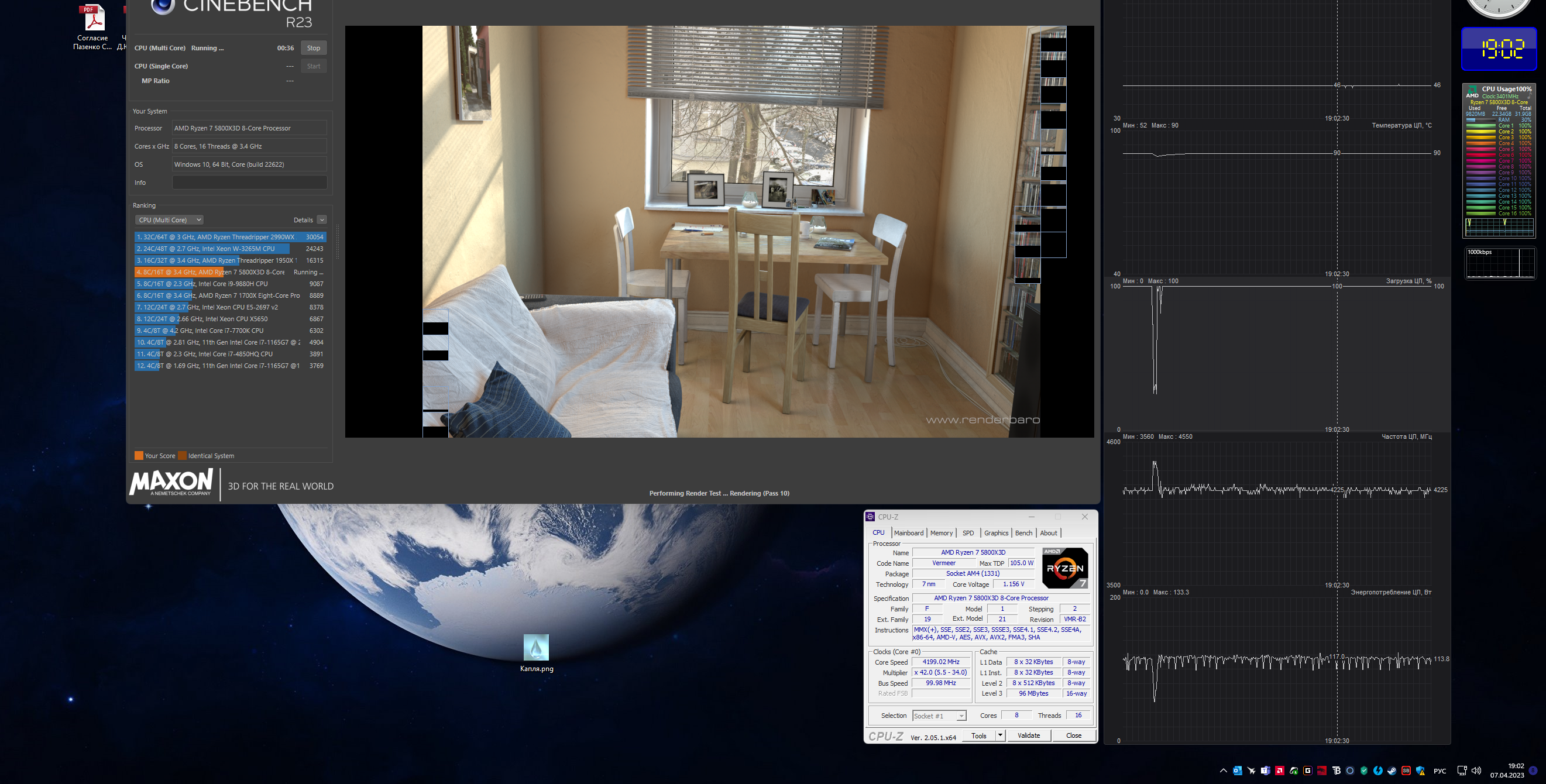Click the volume speaker icon

[1476, 771]
